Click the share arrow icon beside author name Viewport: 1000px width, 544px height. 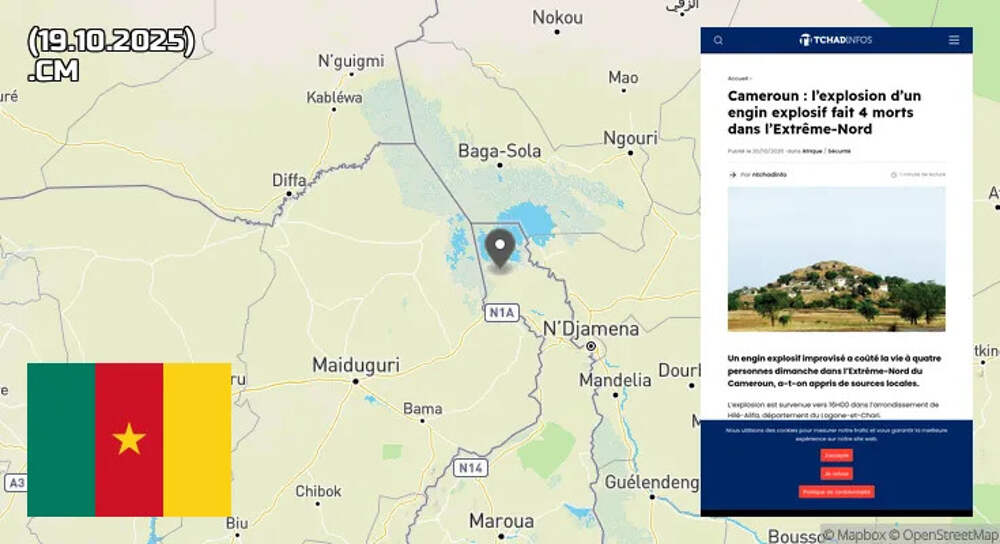[x=732, y=175]
